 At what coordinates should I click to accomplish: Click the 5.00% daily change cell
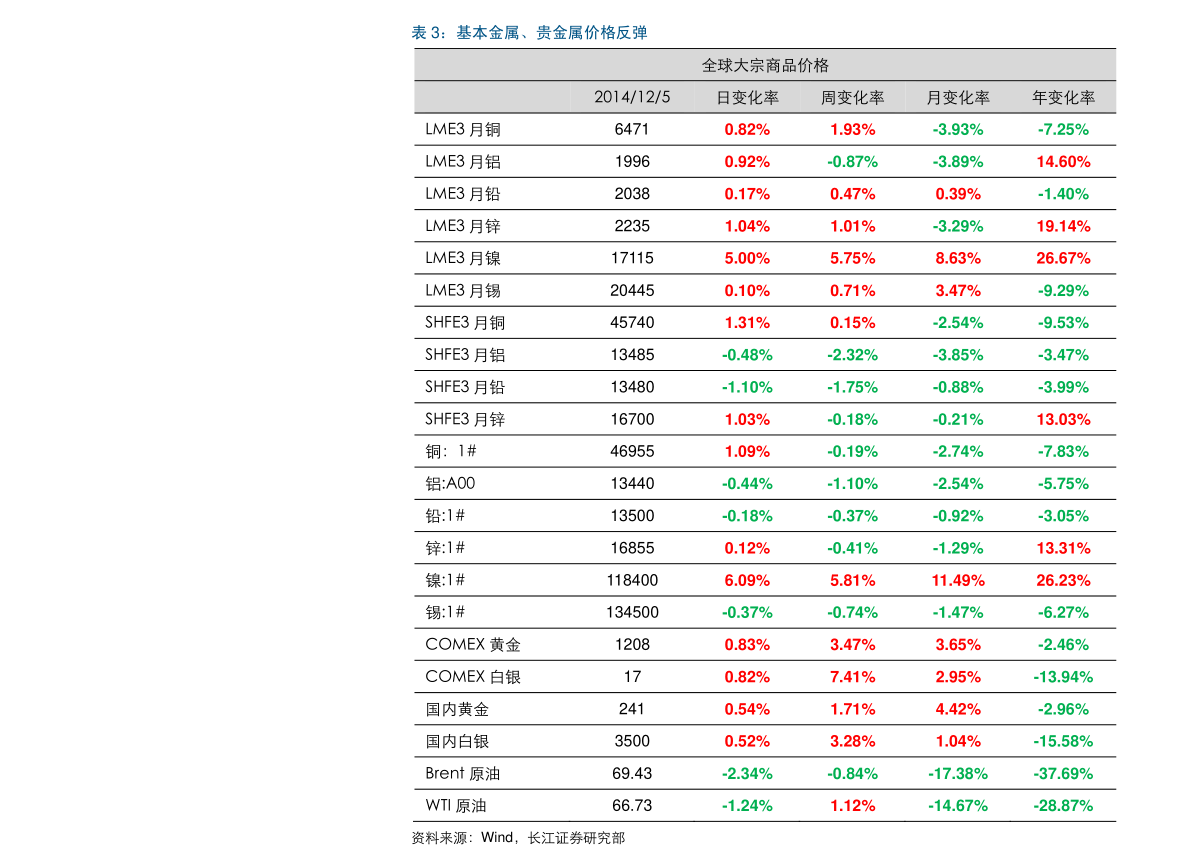pos(747,258)
